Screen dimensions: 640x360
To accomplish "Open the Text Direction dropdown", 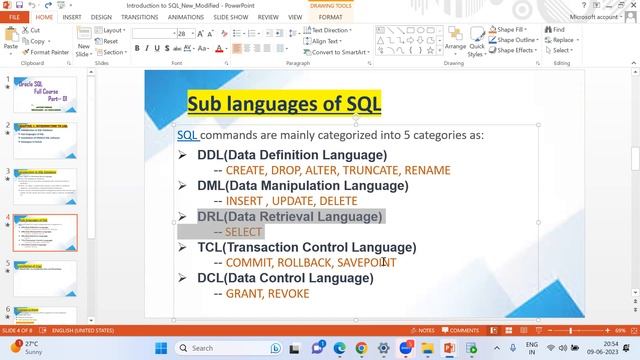I will pos(327,30).
